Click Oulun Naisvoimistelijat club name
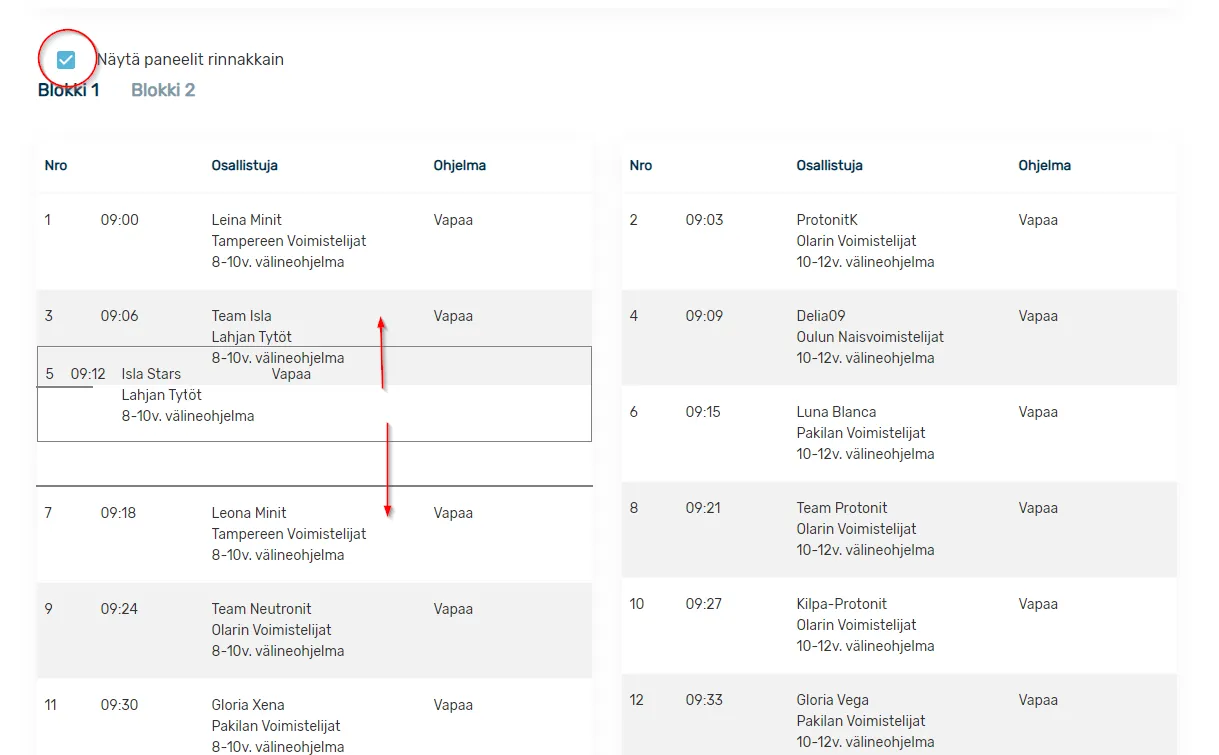This screenshot has height=755, width=1219. (871, 337)
